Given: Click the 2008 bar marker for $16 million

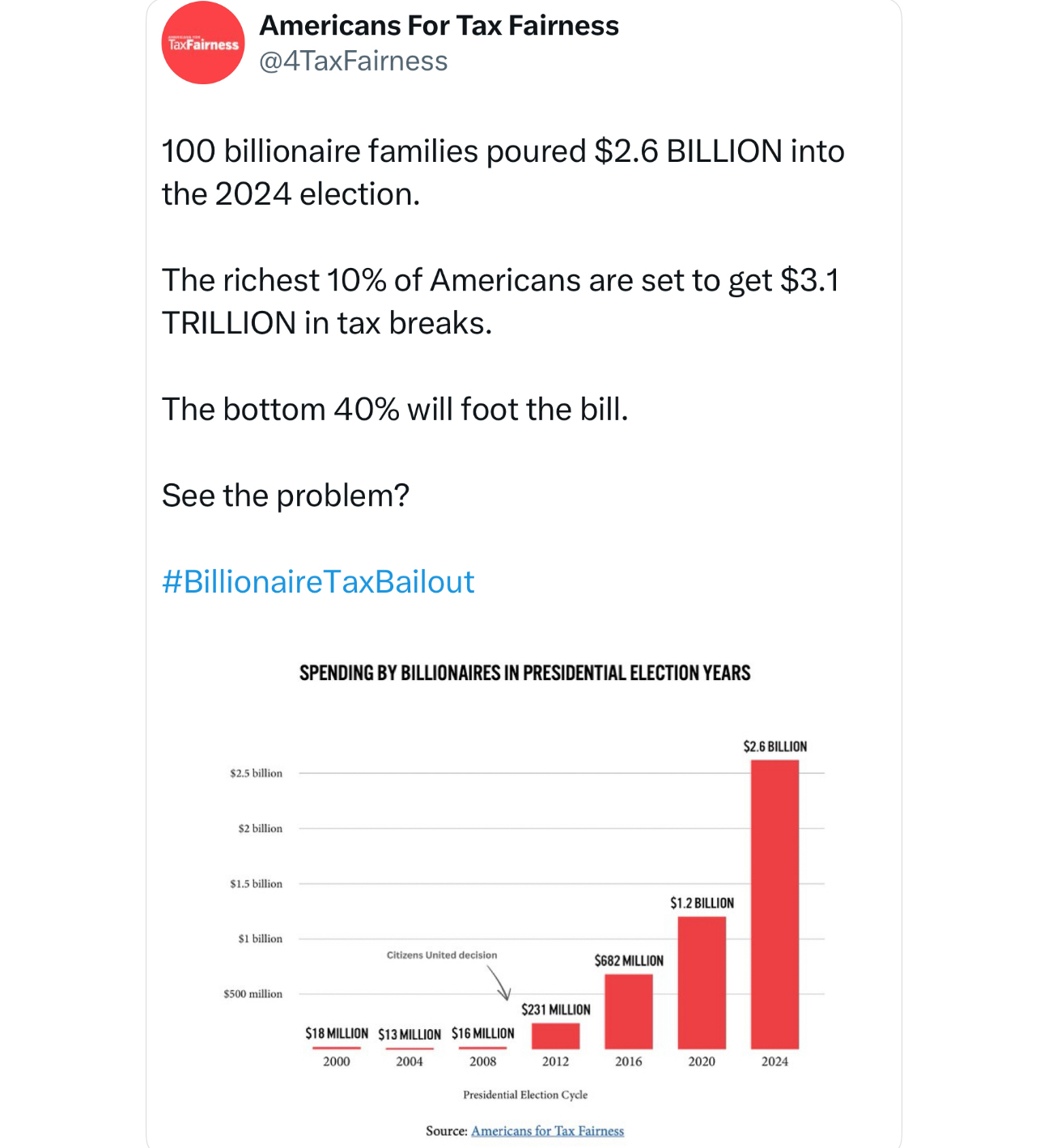Looking at the screenshot, I should [482, 1048].
